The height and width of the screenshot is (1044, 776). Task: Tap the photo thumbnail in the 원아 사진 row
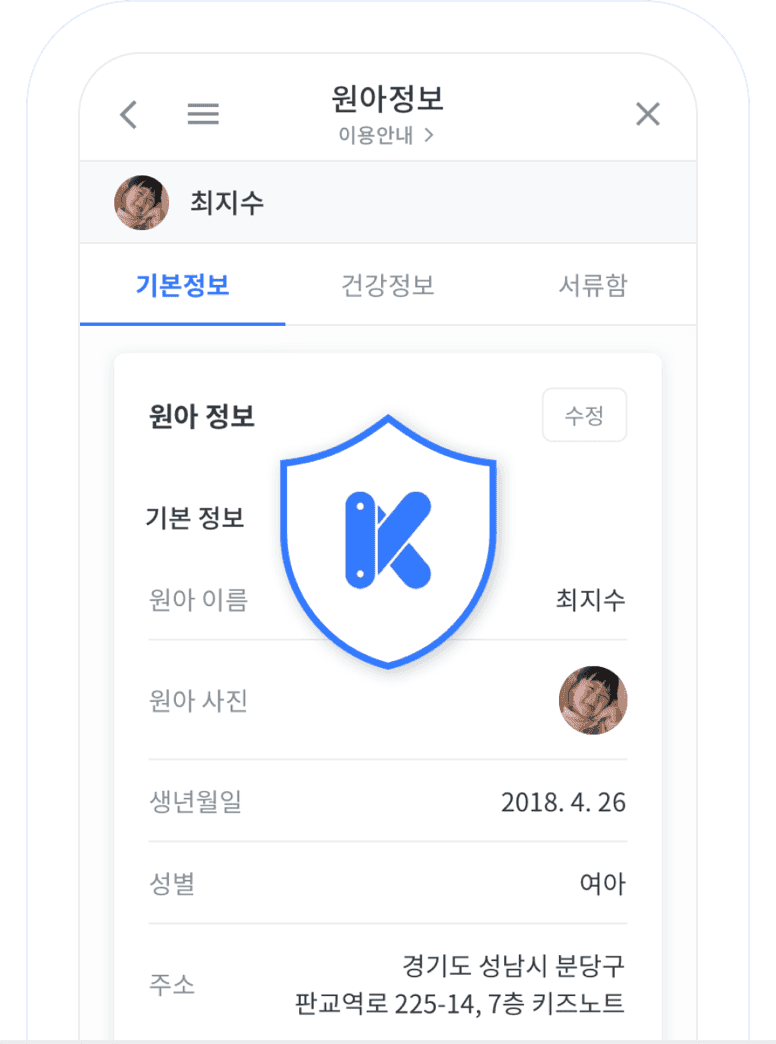point(592,701)
